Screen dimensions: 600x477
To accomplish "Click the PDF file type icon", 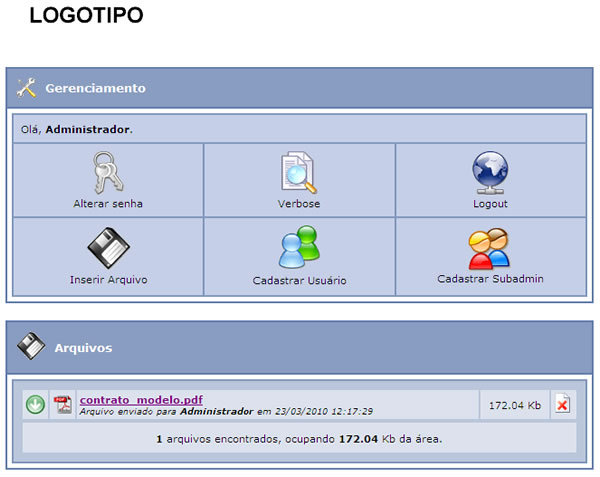I will (x=63, y=405).
